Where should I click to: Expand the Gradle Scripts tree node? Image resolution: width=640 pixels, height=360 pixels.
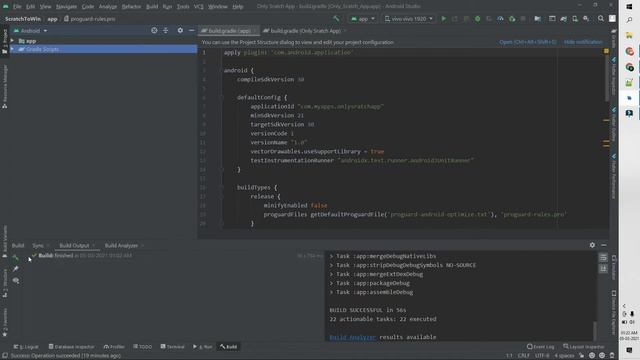[12, 49]
